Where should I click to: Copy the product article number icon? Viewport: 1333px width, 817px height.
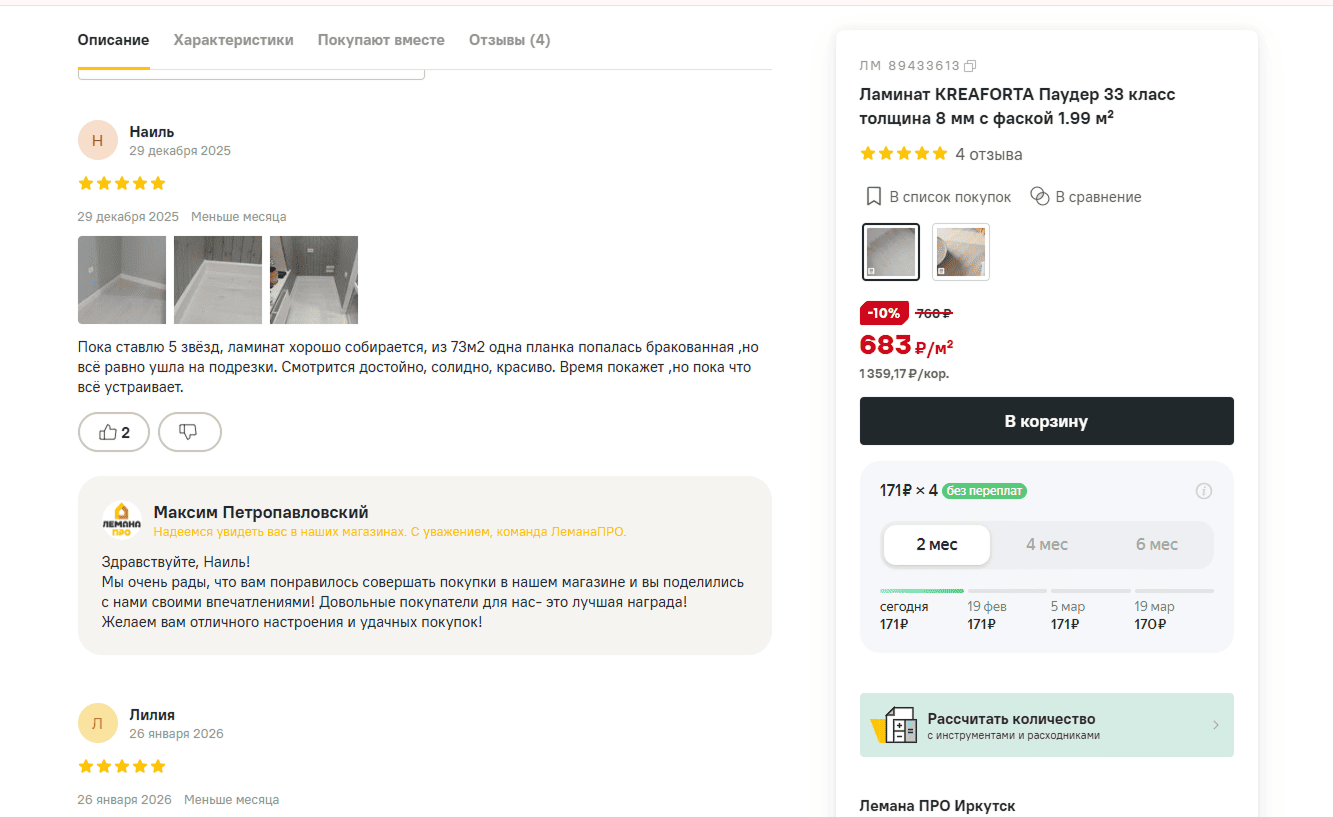click(x=969, y=66)
